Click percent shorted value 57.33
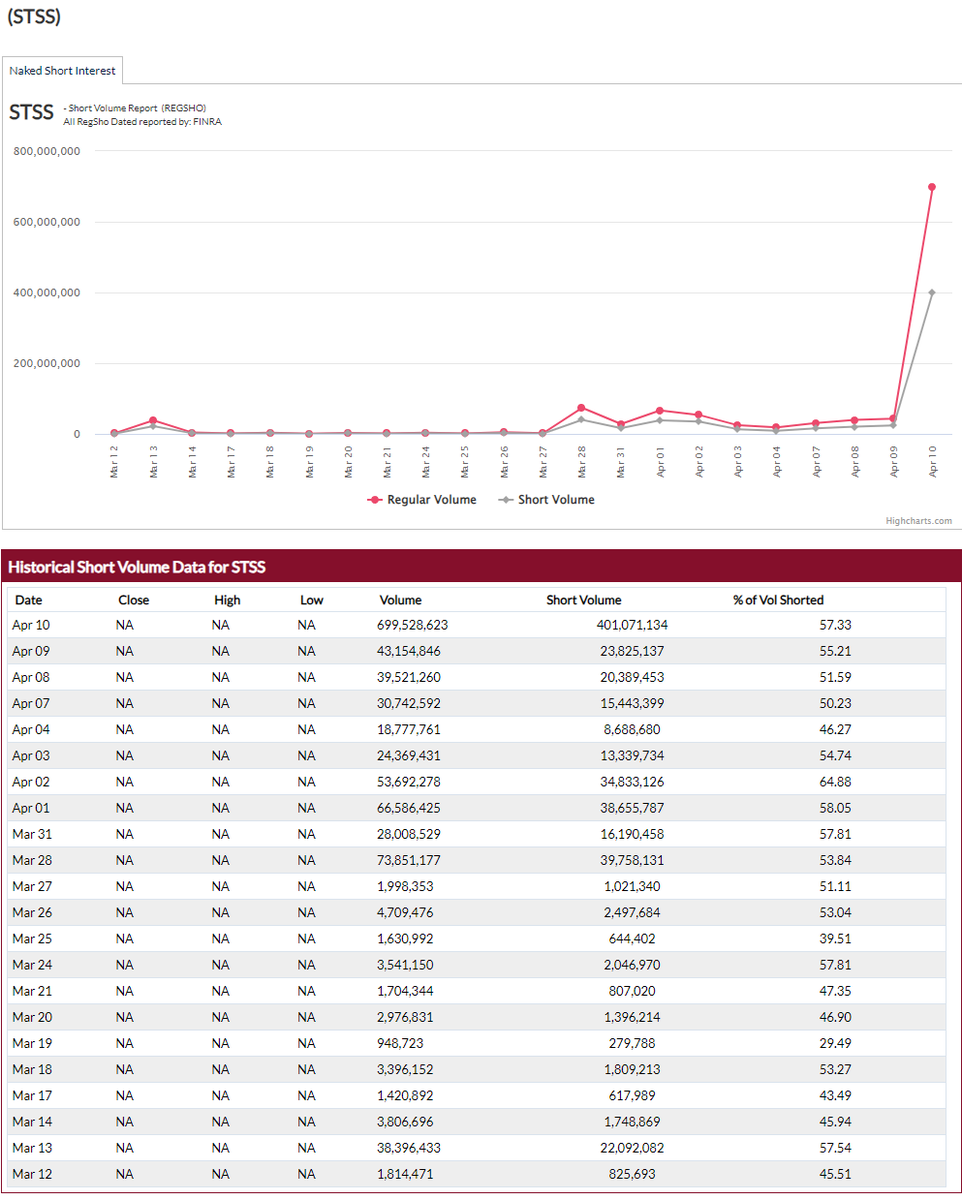Image resolution: width=962 pixels, height=1200 pixels. click(836, 625)
